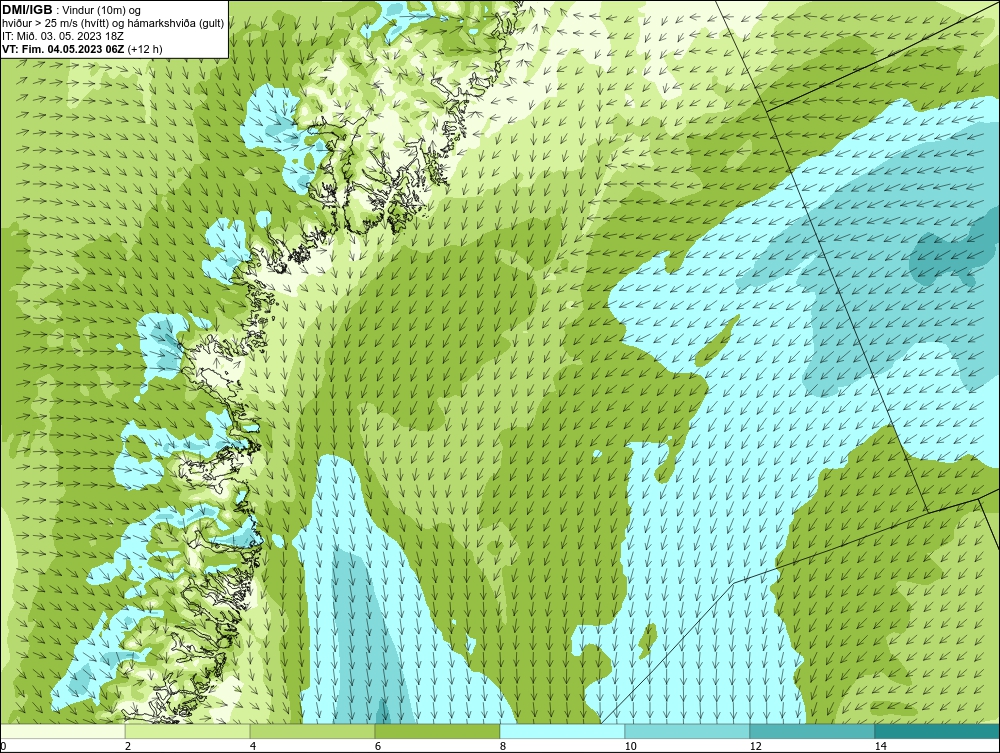Click the legend value '6'
The width and height of the screenshot is (1000, 753).
tap(378, 746)
